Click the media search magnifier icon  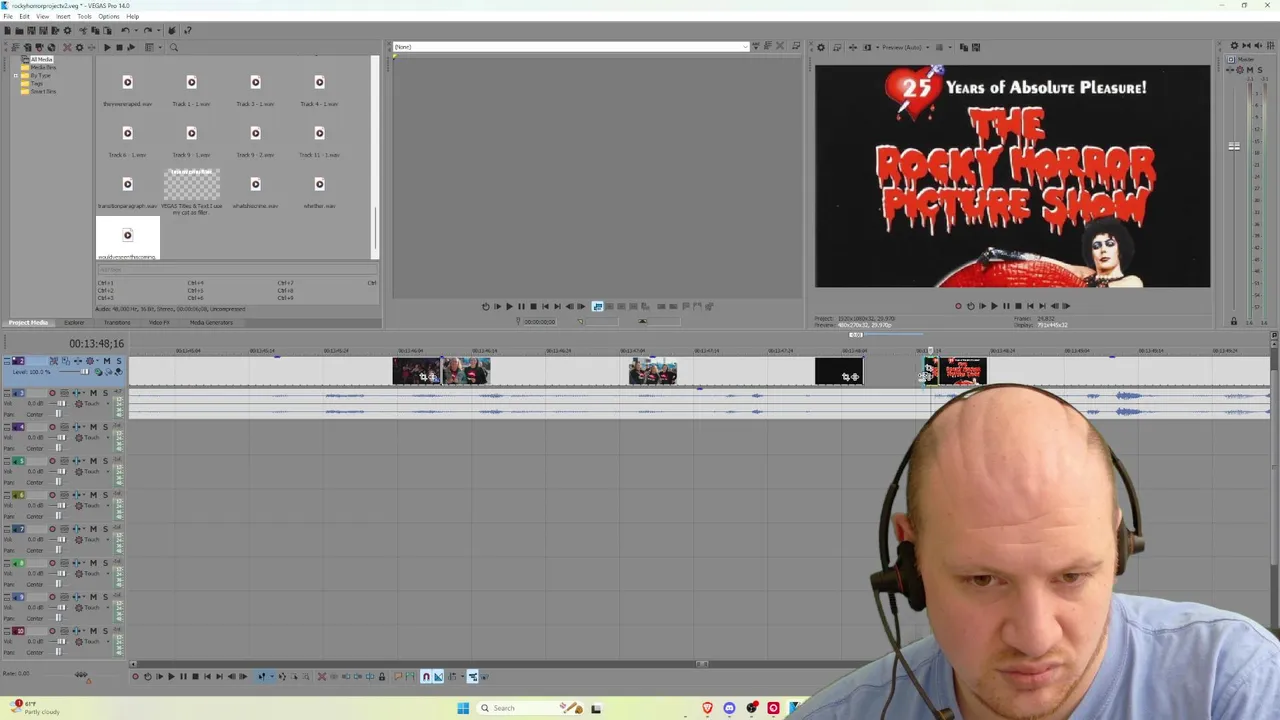tap(173, 47)
